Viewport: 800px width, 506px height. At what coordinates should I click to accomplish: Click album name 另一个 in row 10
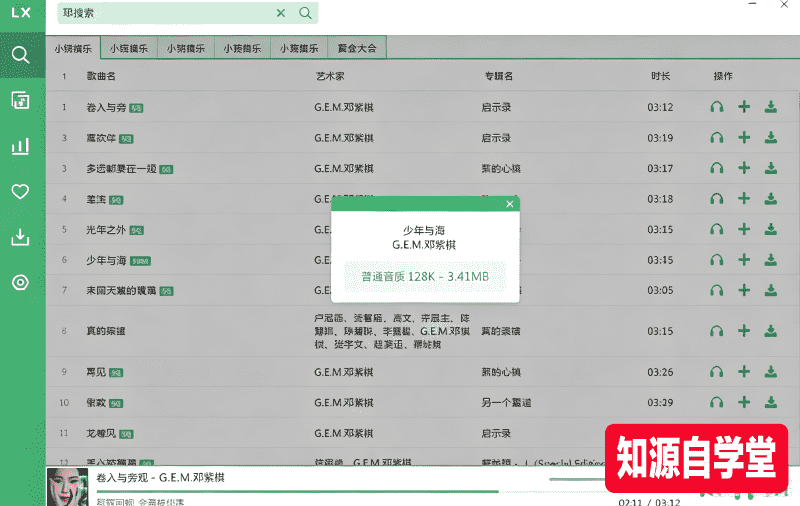point(506,402)
